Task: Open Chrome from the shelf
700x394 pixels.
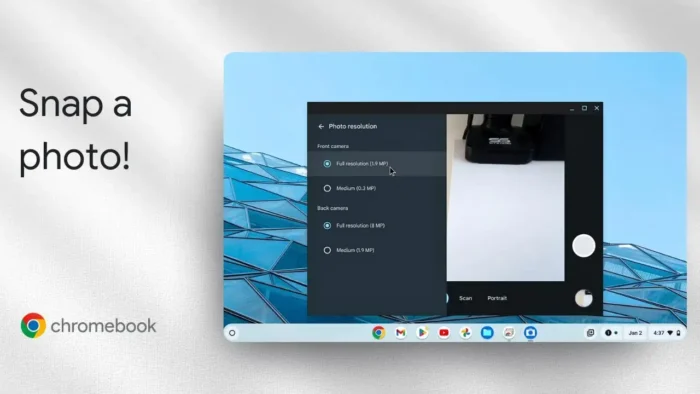Action: (x=379, y=333)
